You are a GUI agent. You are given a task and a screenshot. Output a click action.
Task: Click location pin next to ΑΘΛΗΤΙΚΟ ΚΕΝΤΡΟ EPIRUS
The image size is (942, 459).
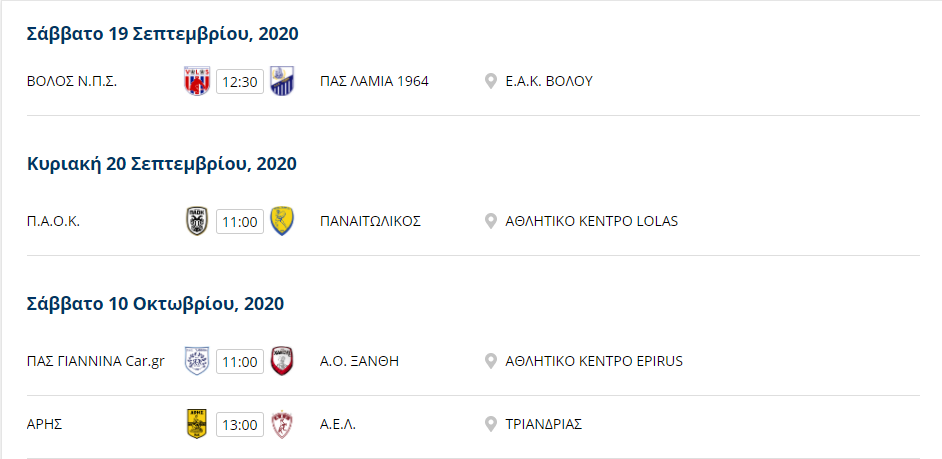coord(491,362)
